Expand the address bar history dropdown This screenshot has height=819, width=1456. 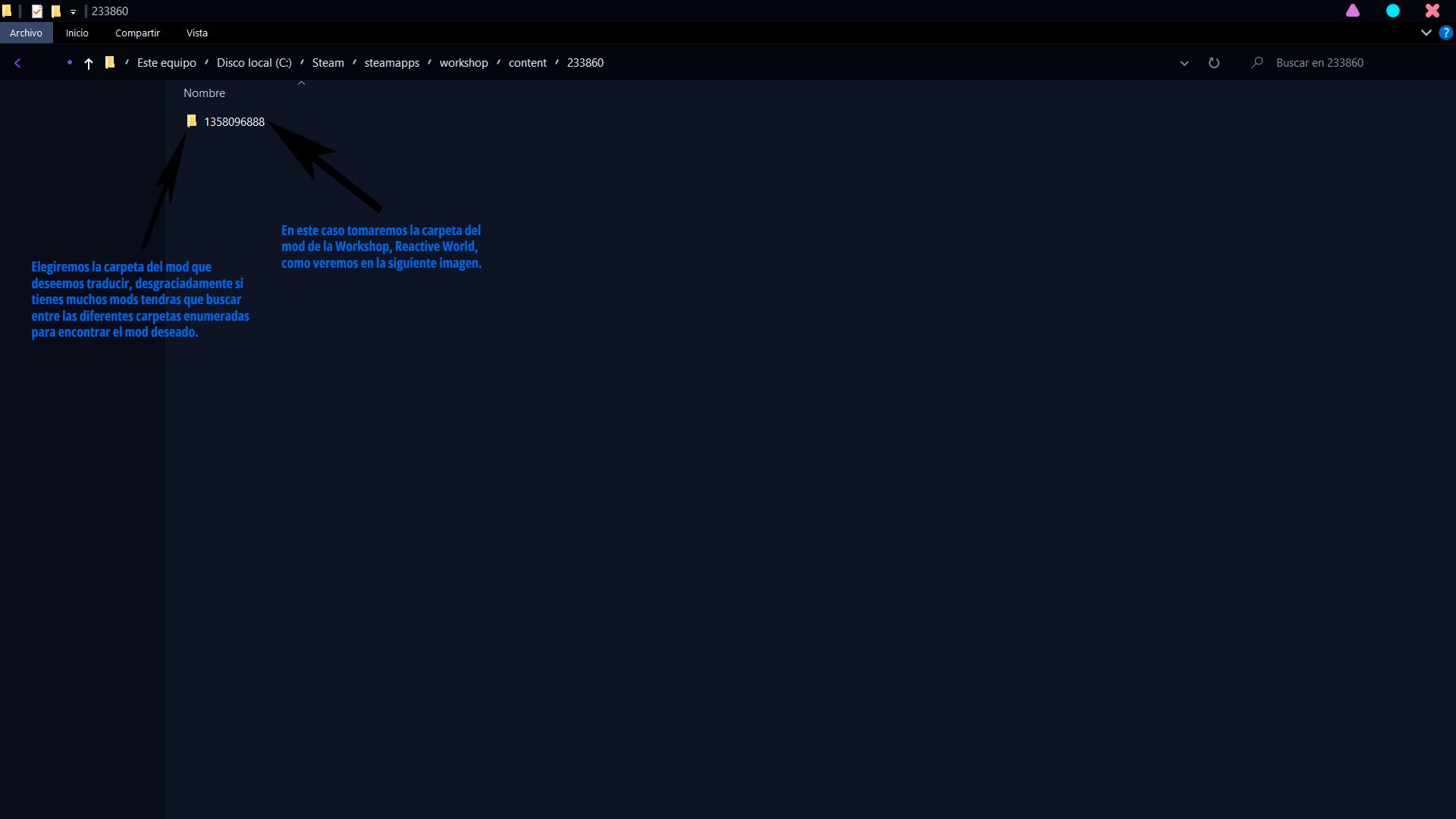click(x=1184, y=64)
